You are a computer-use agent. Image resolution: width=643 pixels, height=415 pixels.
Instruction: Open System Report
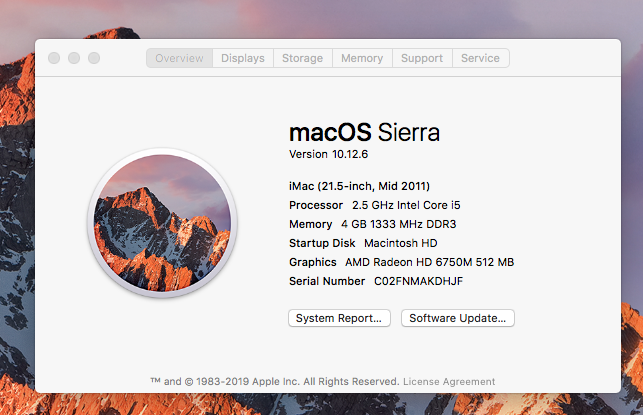coord(339,318)
